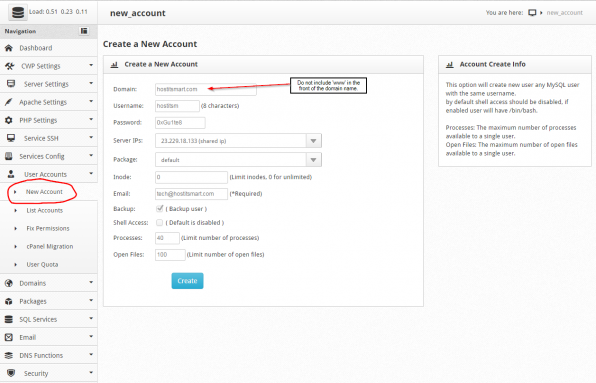Click into the Username field
Image resolution: width=596 pixels, height=383 pixels.
[x=177, y=106]
